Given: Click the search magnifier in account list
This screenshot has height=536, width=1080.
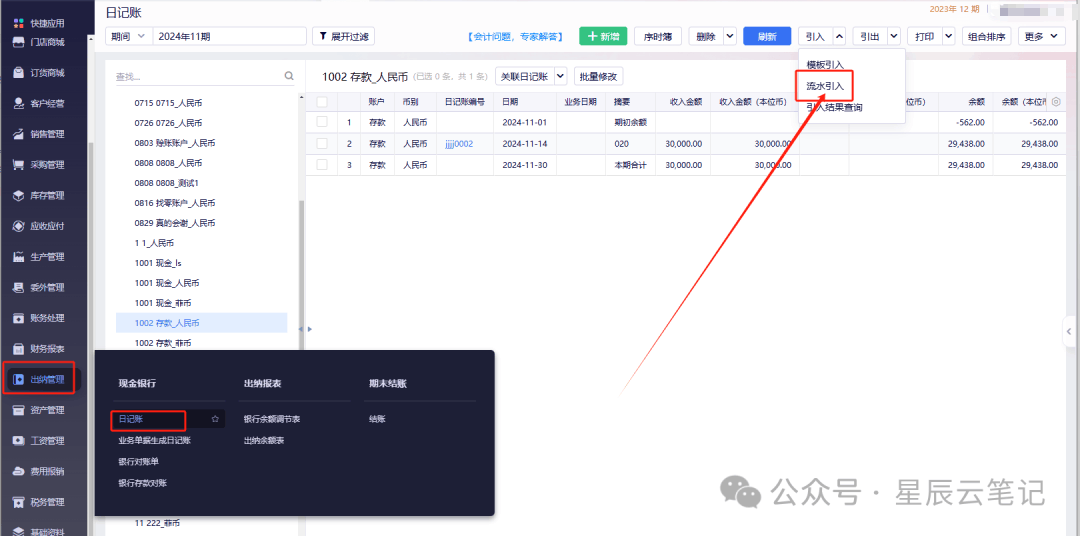Looking at the screenshot, I should [x=289, y=76].
